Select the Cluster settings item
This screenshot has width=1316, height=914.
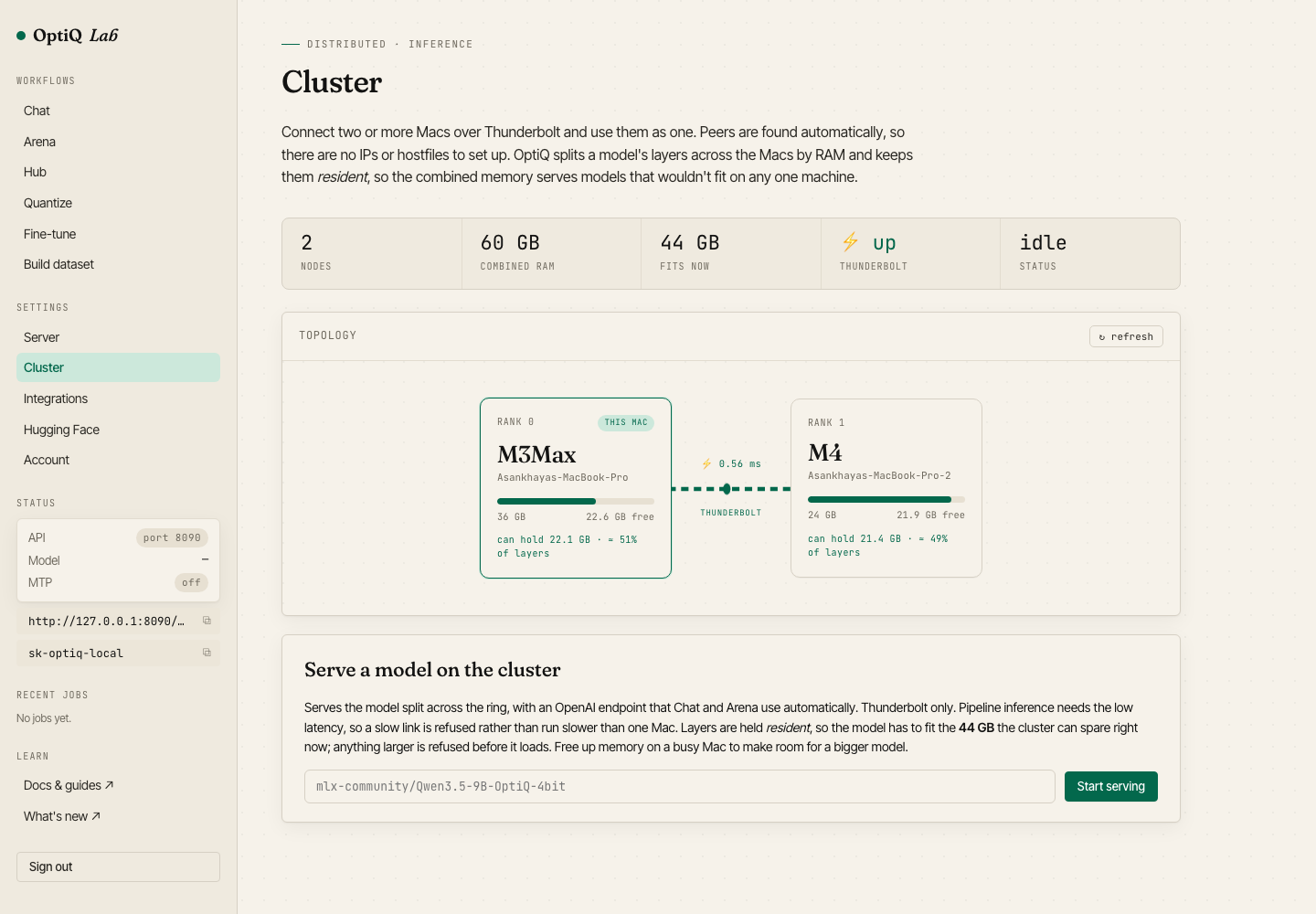coord(118,367)
